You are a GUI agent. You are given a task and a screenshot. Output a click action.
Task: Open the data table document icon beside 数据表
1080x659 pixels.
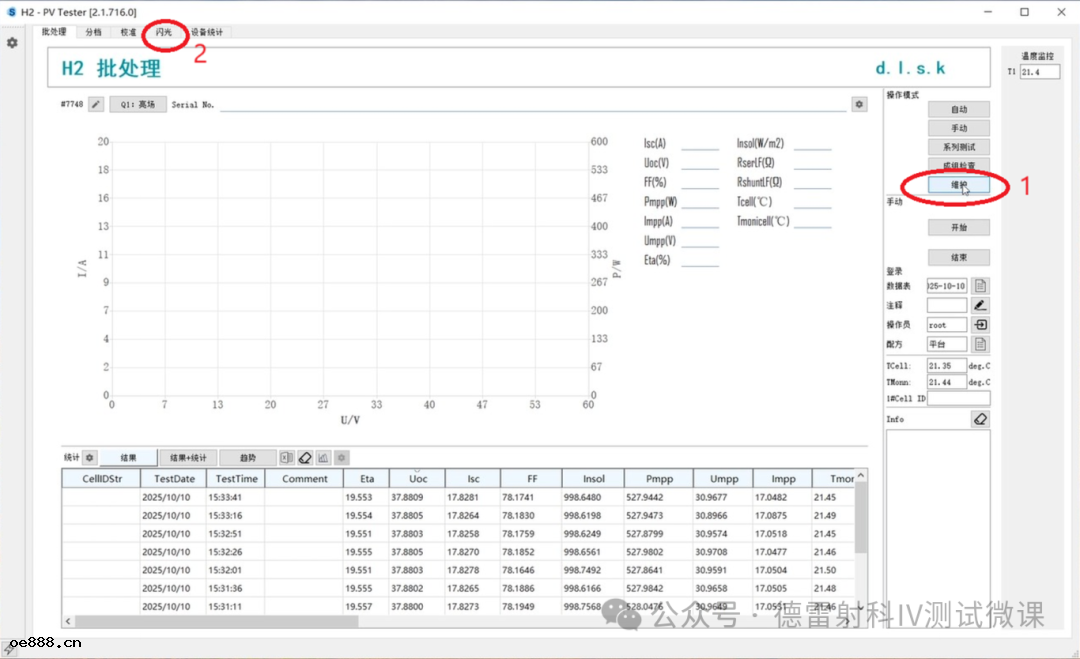[981, 286]
